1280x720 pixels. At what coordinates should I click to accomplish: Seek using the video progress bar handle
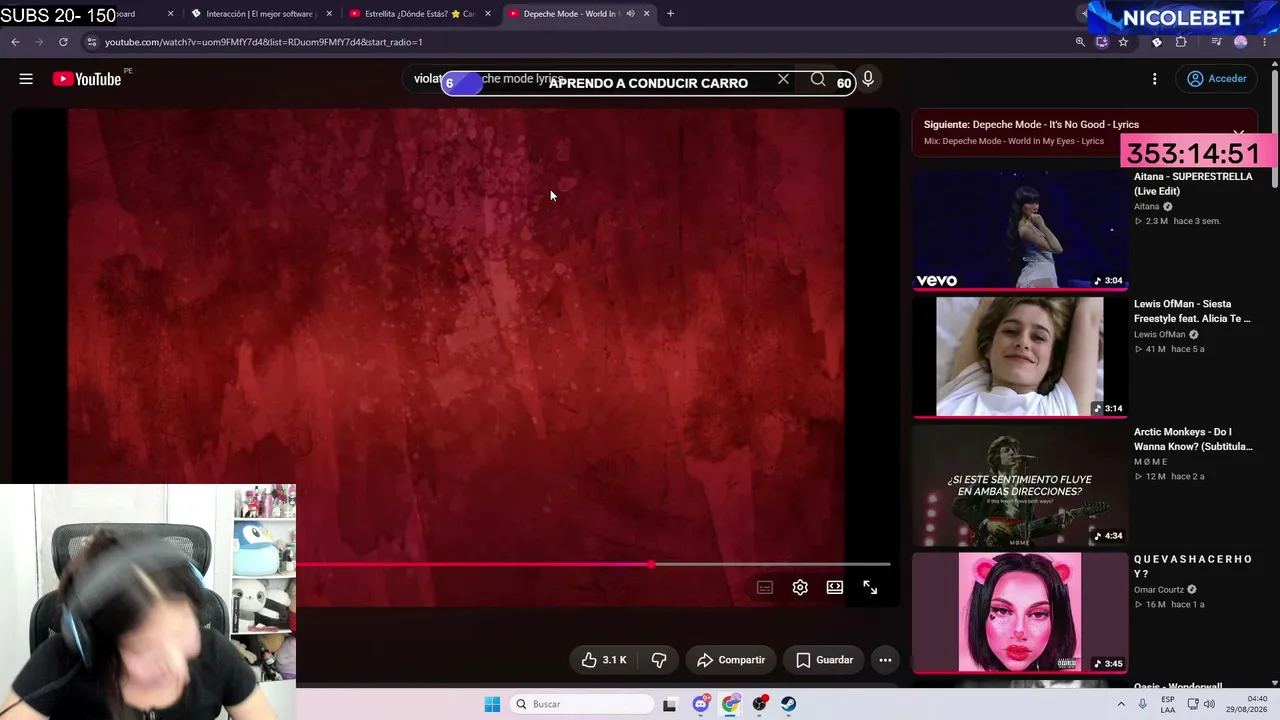point(651,565)
